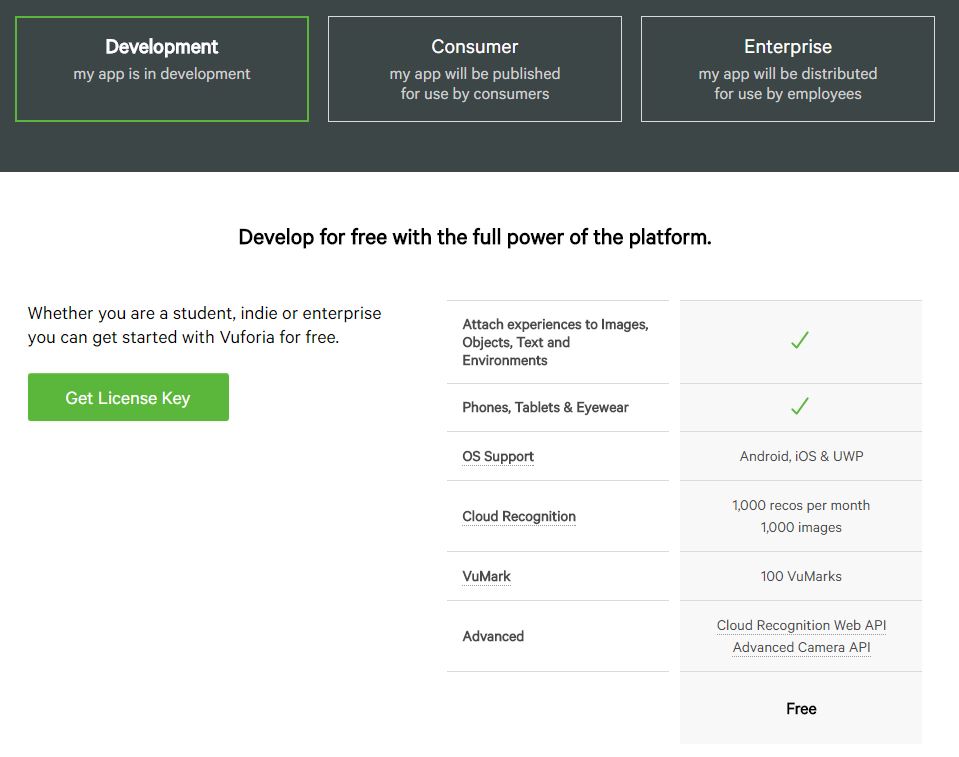This screenshot has height=757, width=959.
Task: Open the Cloud Recognition Web API link
Action: pyautogui.click(x=801, y=625)
